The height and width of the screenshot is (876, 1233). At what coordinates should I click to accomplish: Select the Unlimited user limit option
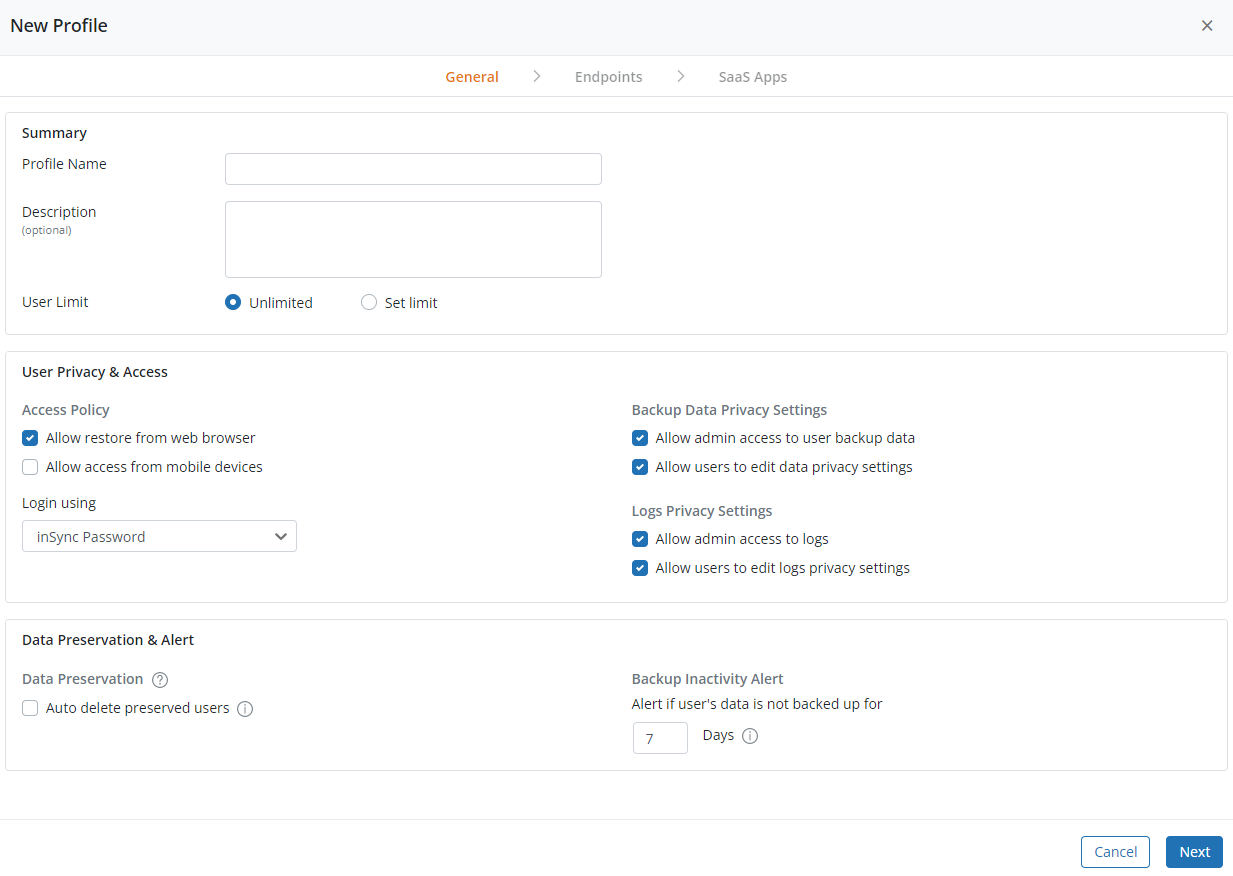233,302
